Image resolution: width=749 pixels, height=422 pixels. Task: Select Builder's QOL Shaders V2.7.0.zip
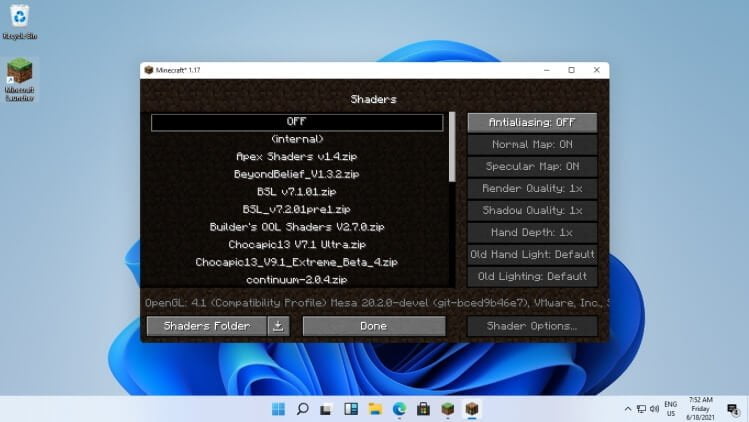(x=297, y=227)
